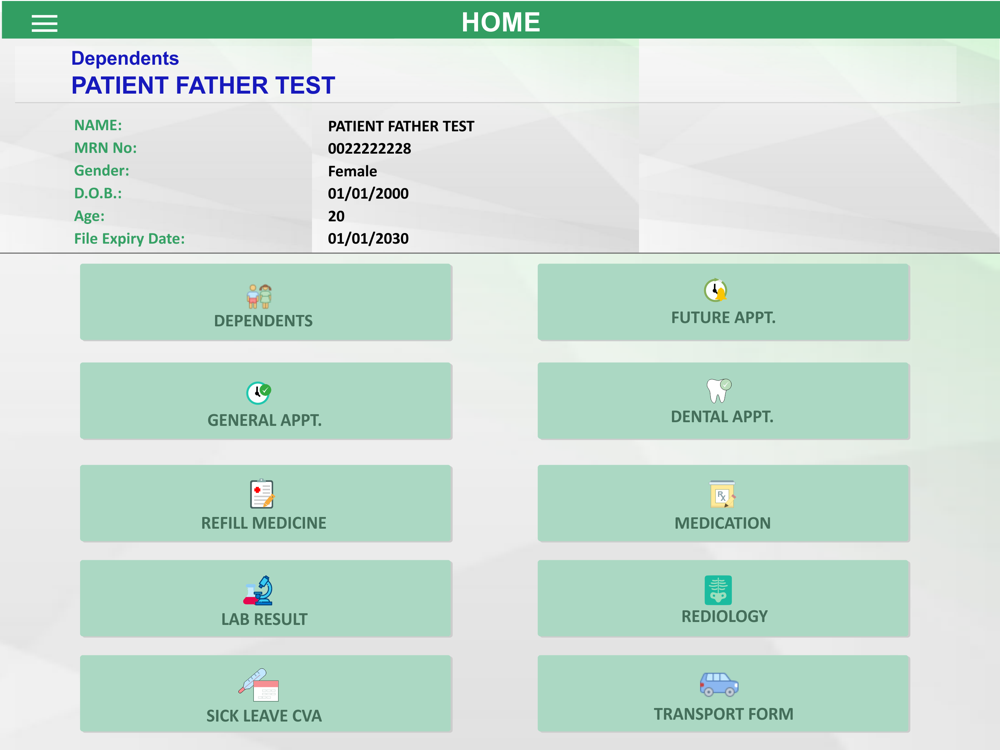Open the hamburger menu
The image size is (1000, 750).
[45, 24]
